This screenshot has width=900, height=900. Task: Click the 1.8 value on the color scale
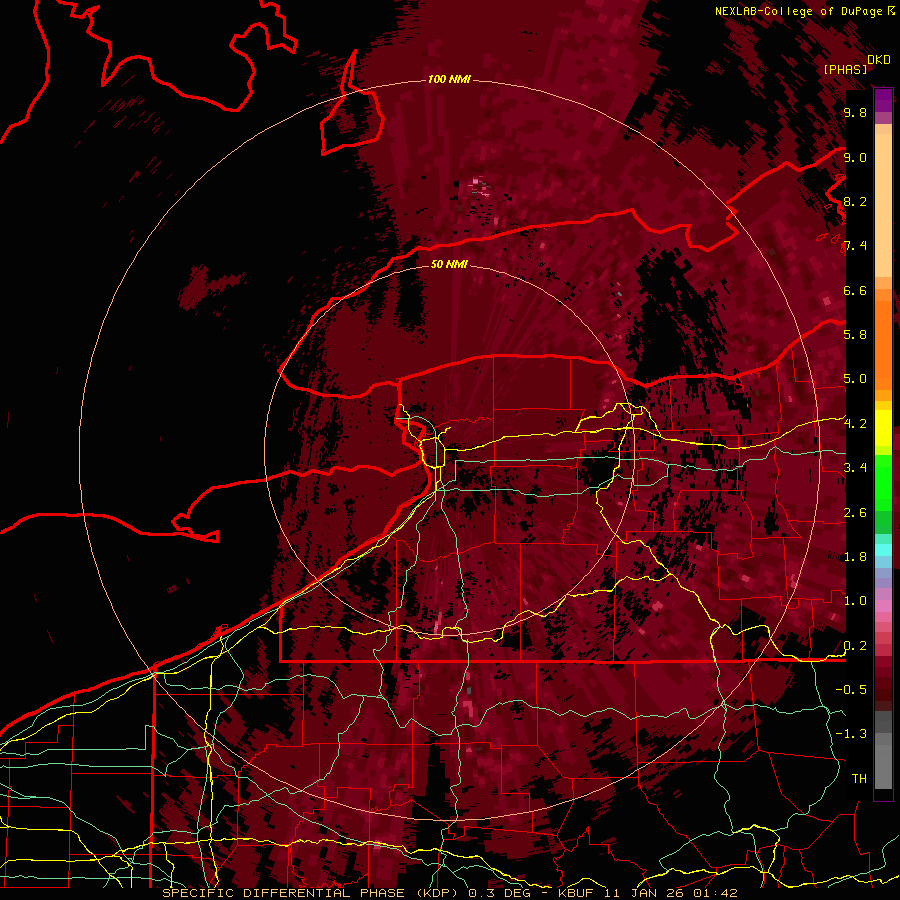(x=855, y=557)
